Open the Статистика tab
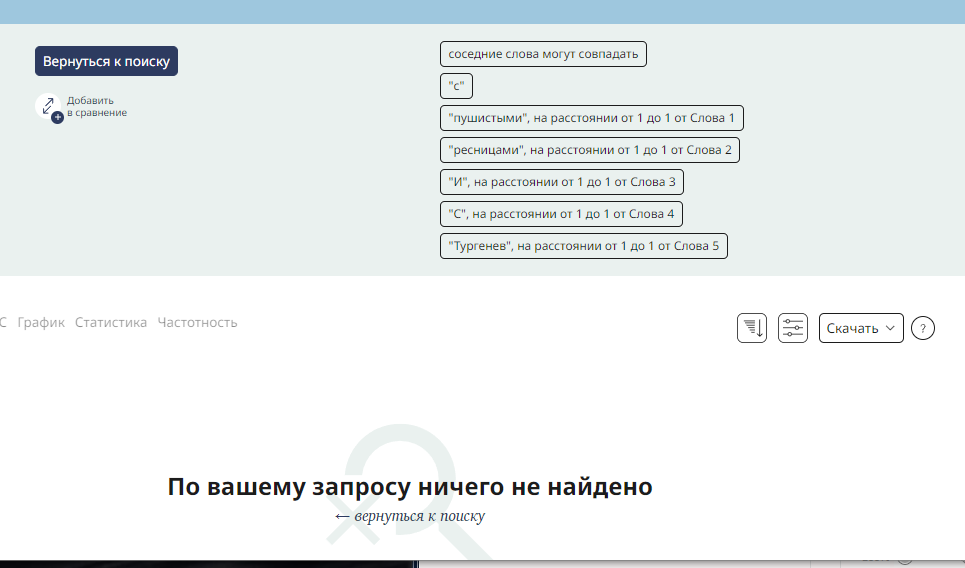Viewport: 965px width, 568px height. 111,322
